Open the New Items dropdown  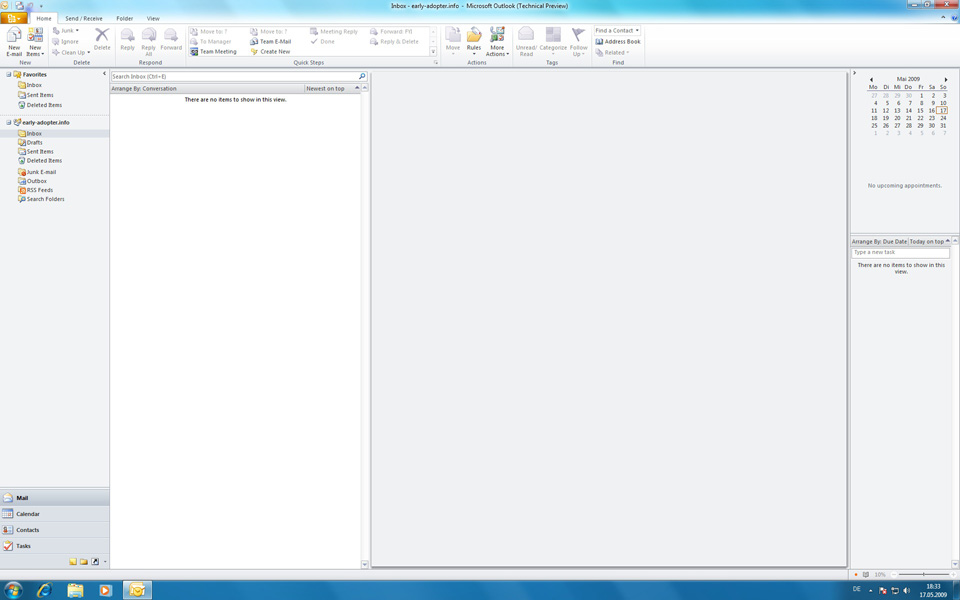pos(35,42)
